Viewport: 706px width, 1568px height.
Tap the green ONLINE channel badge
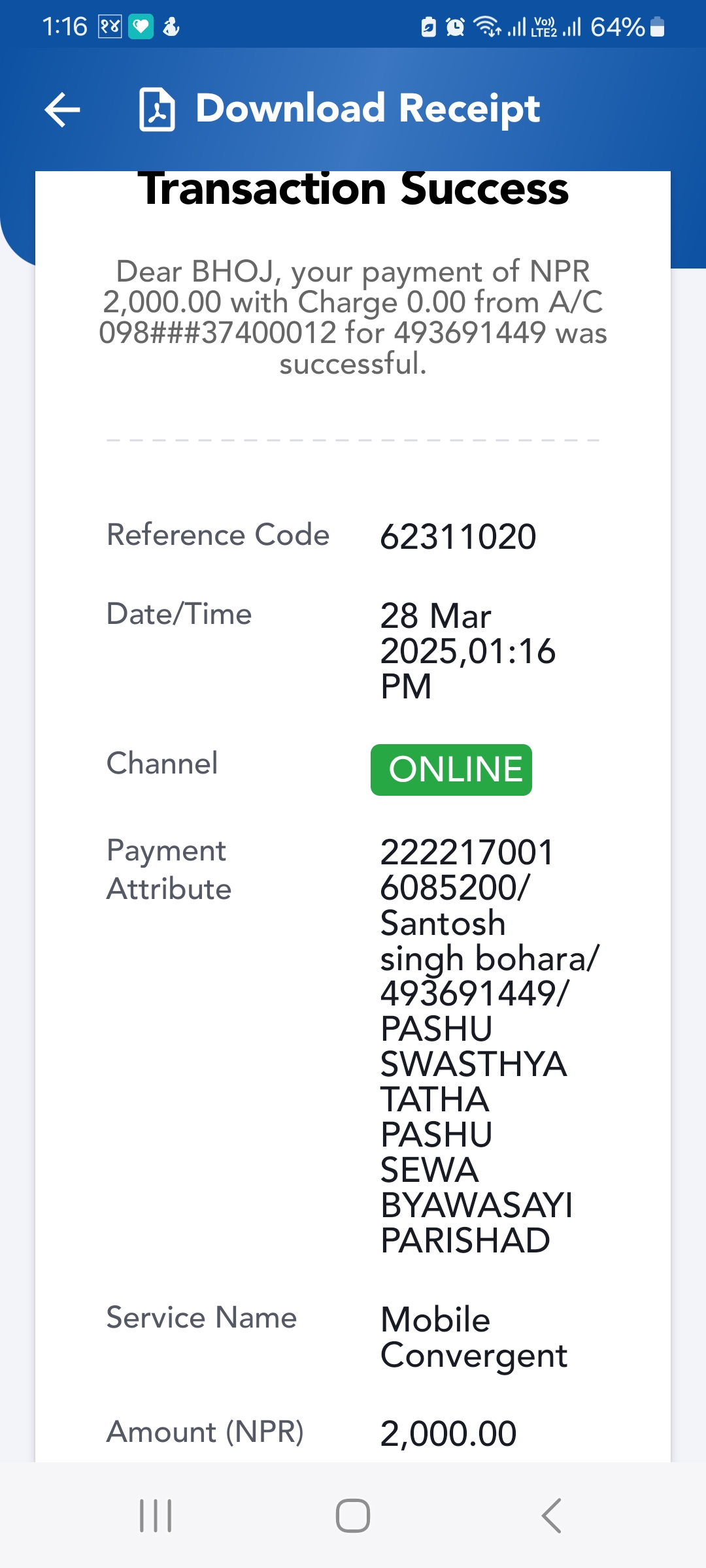[451, 770]
